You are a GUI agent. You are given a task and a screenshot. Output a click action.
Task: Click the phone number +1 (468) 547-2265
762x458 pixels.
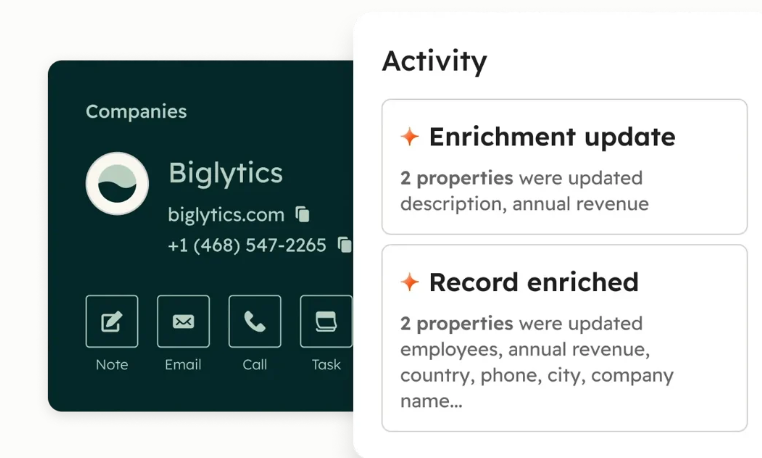pos(247,245)
